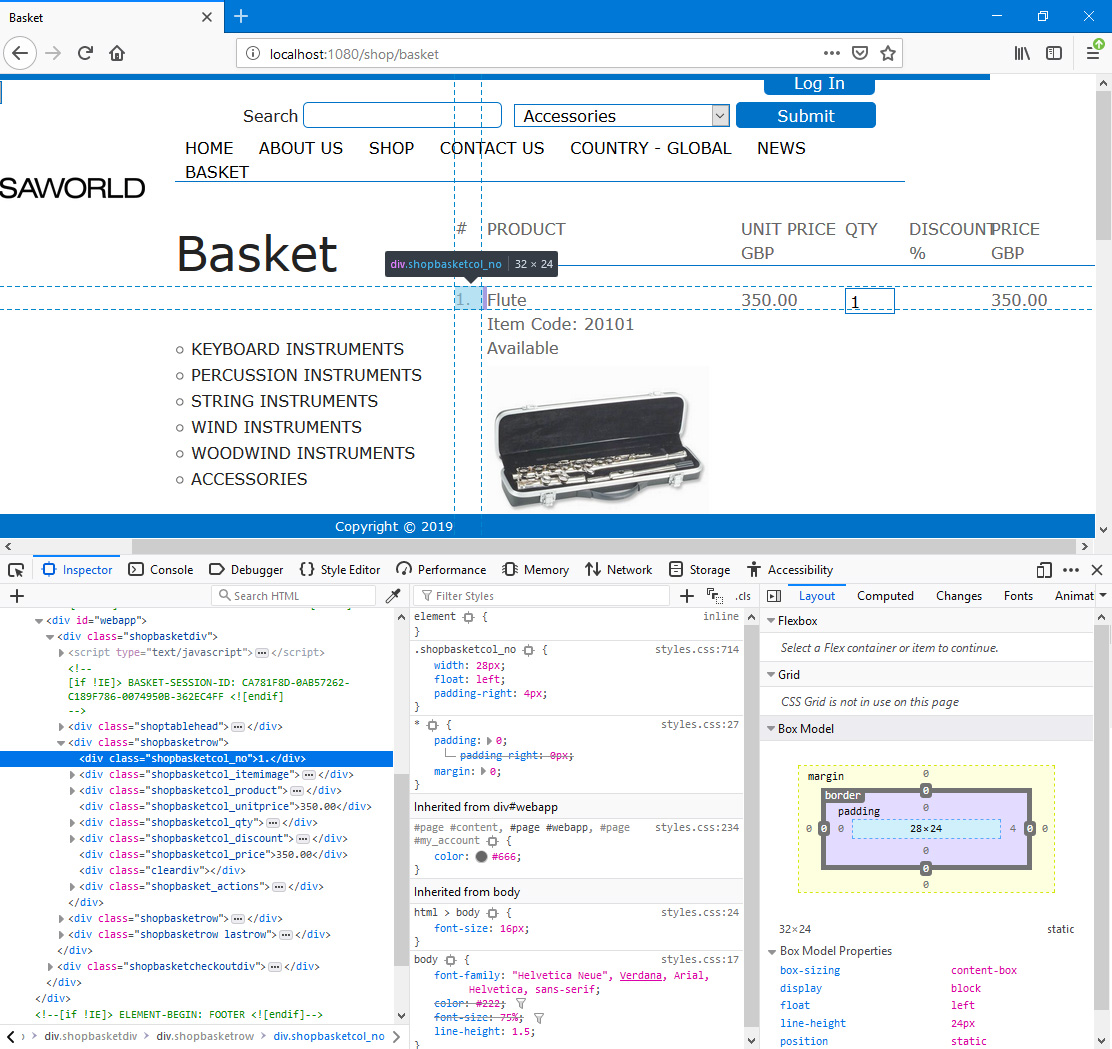Select the Changes sidebar tab
Viewport: 1112px width, 1049px height.
tap(959, 596)
